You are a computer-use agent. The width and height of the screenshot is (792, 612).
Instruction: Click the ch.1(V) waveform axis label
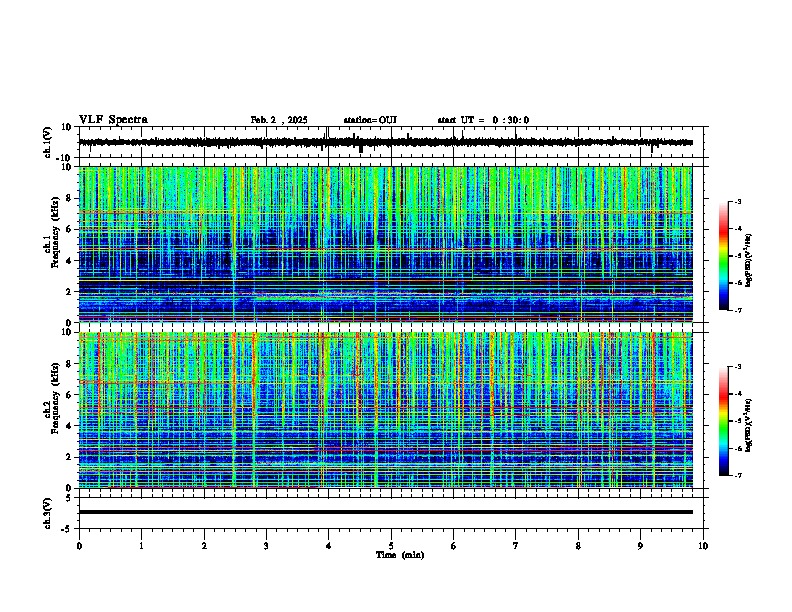[x=48, y=142]
